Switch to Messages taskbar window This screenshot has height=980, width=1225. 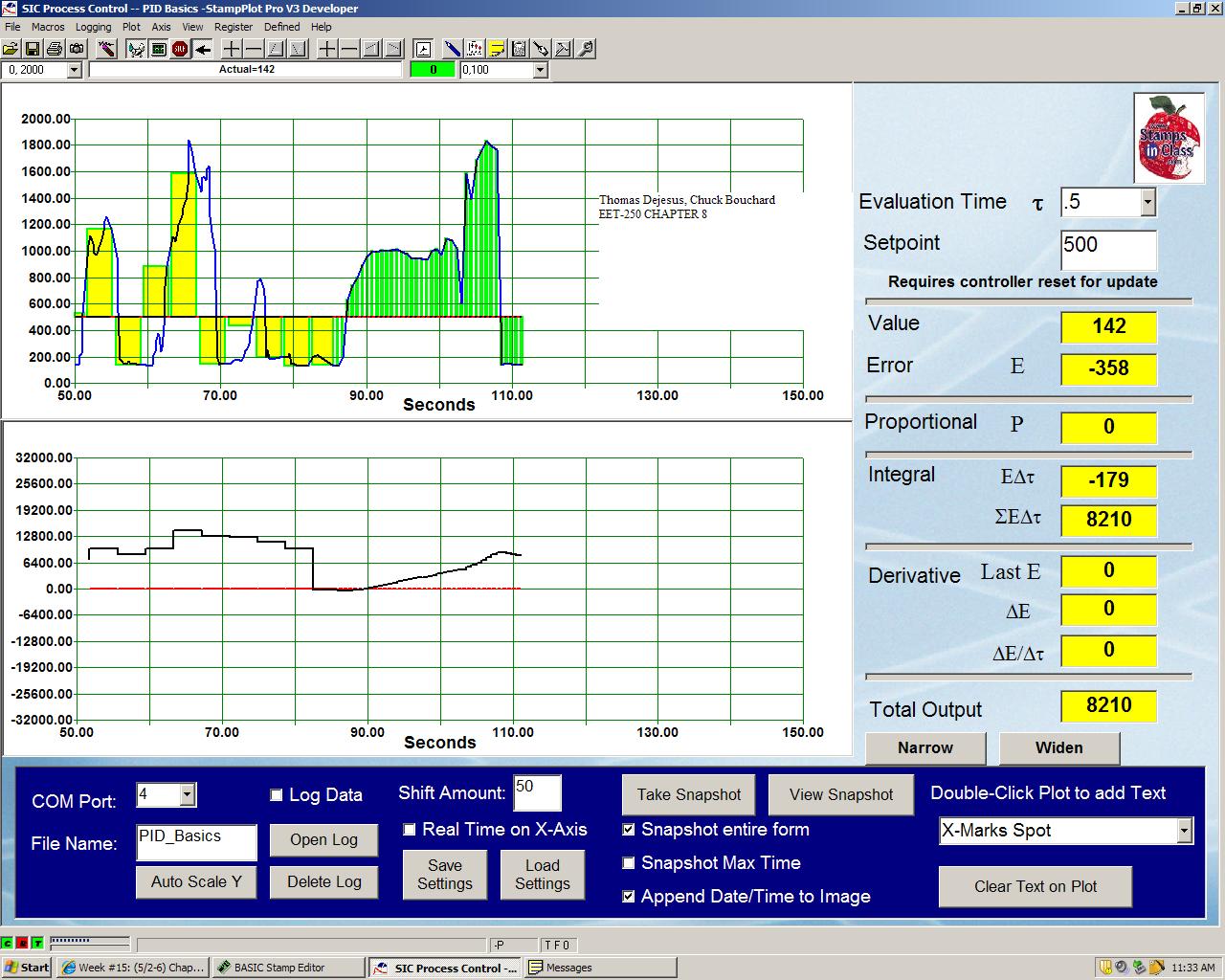(600, 968)
